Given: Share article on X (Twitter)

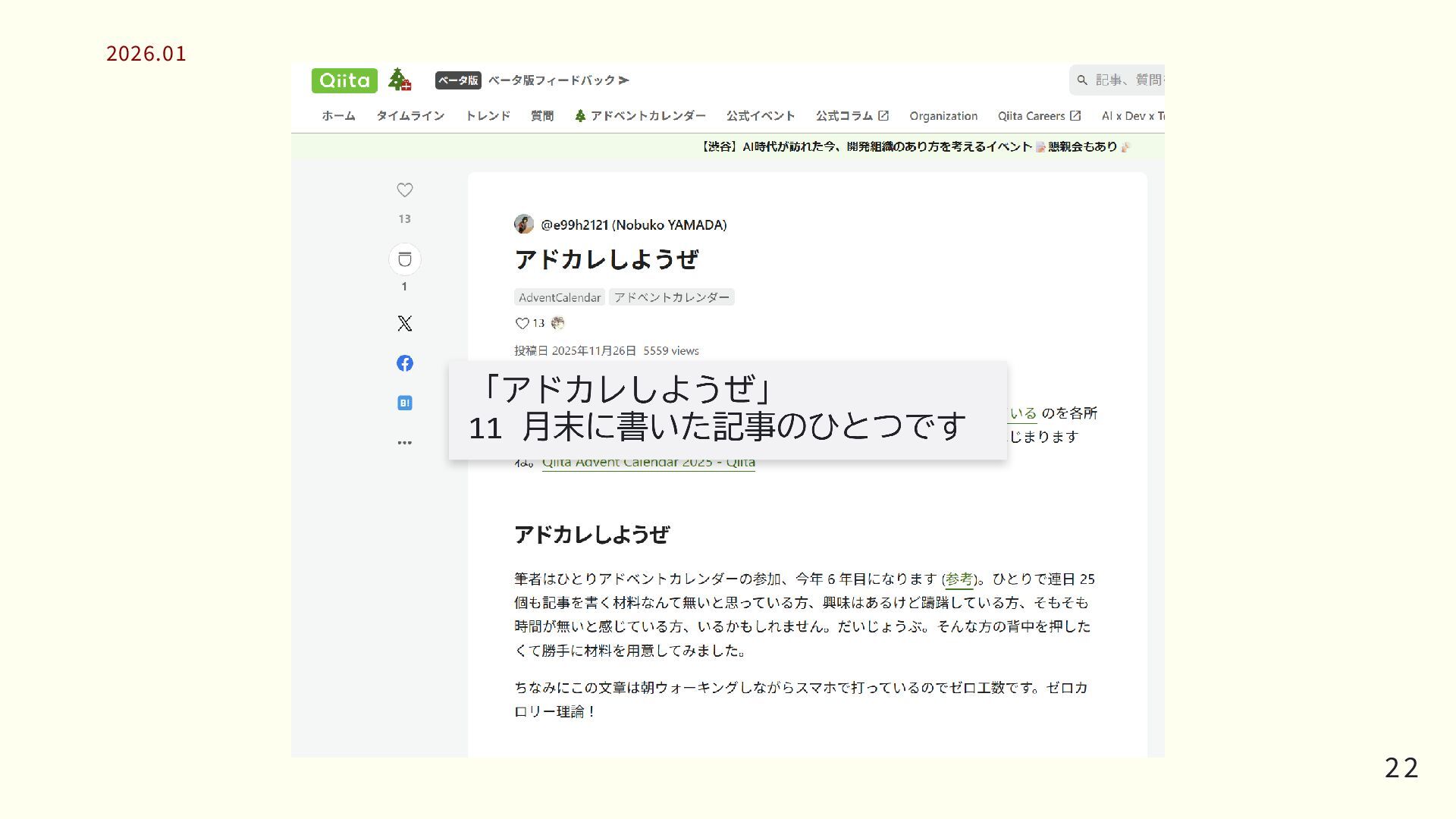Looking at the screenshot, I should 405,324.
